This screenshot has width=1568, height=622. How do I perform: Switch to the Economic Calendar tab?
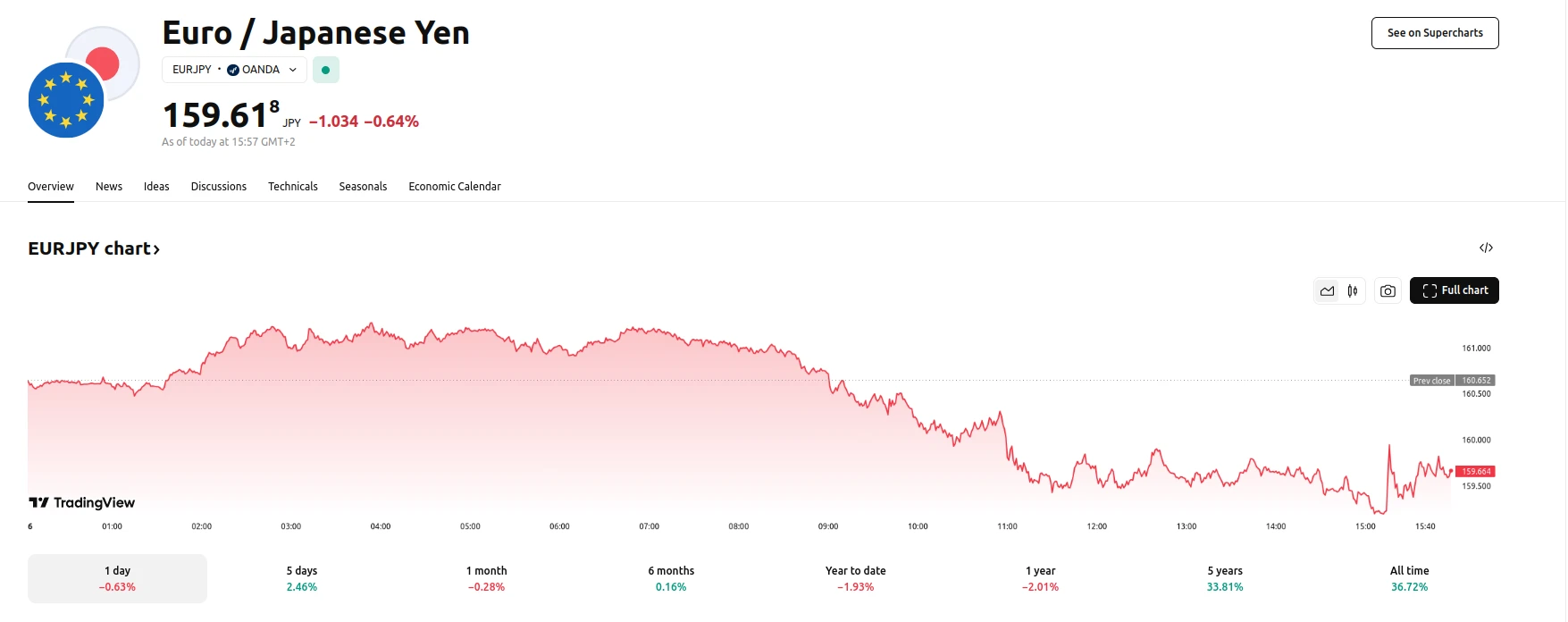pos(455,187)
